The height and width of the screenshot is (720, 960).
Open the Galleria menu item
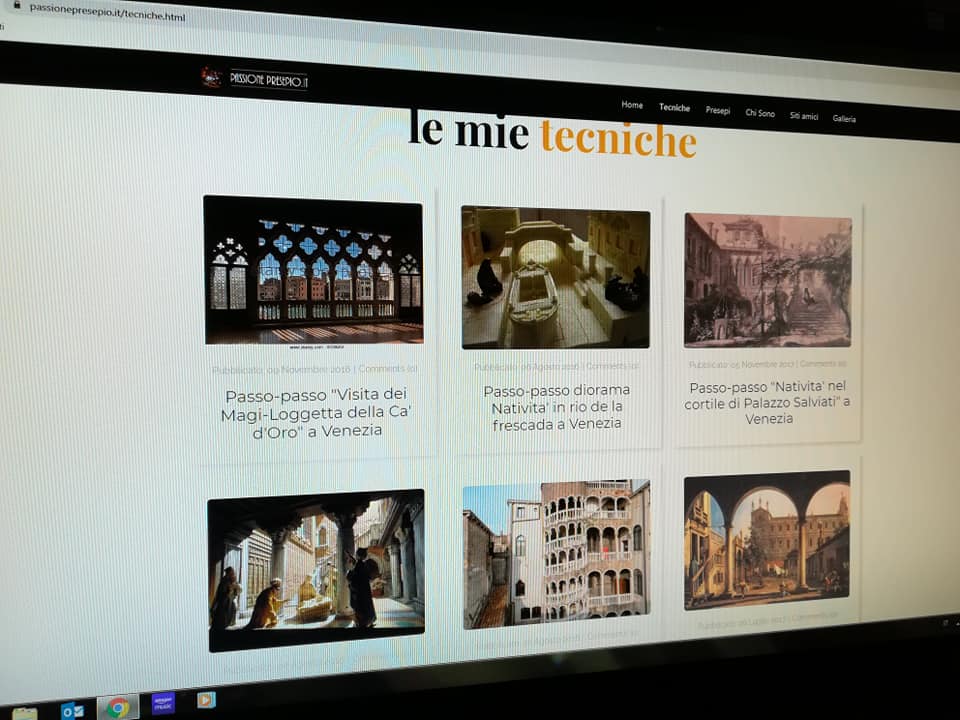coord(844,119)
